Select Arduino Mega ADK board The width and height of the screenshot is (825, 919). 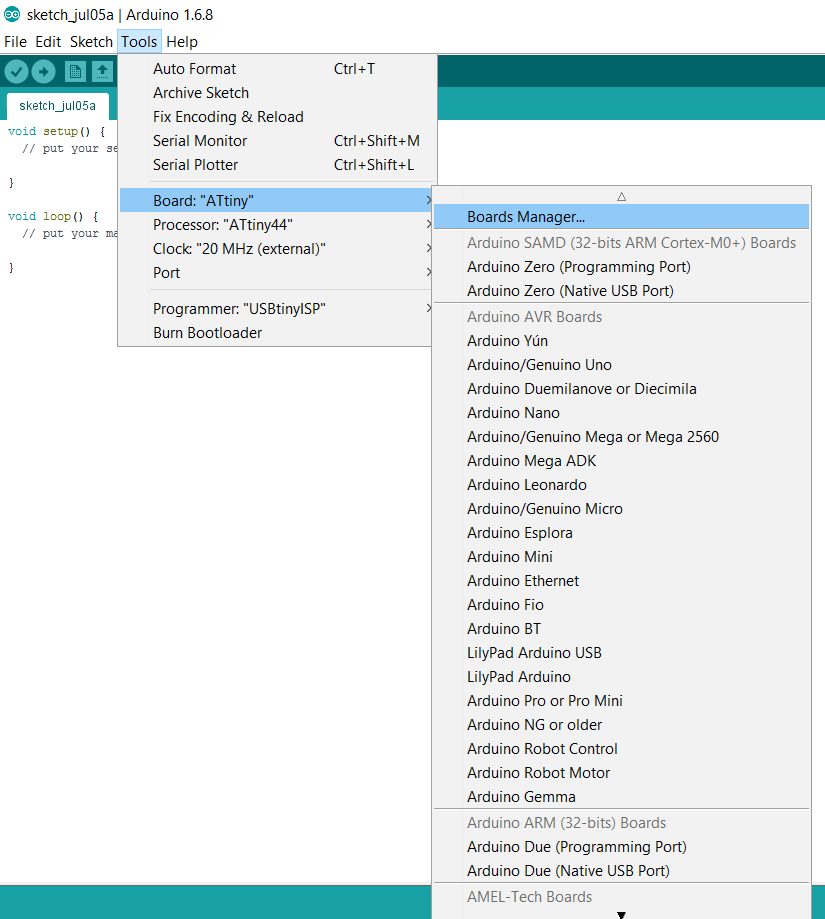pos(622,461)
